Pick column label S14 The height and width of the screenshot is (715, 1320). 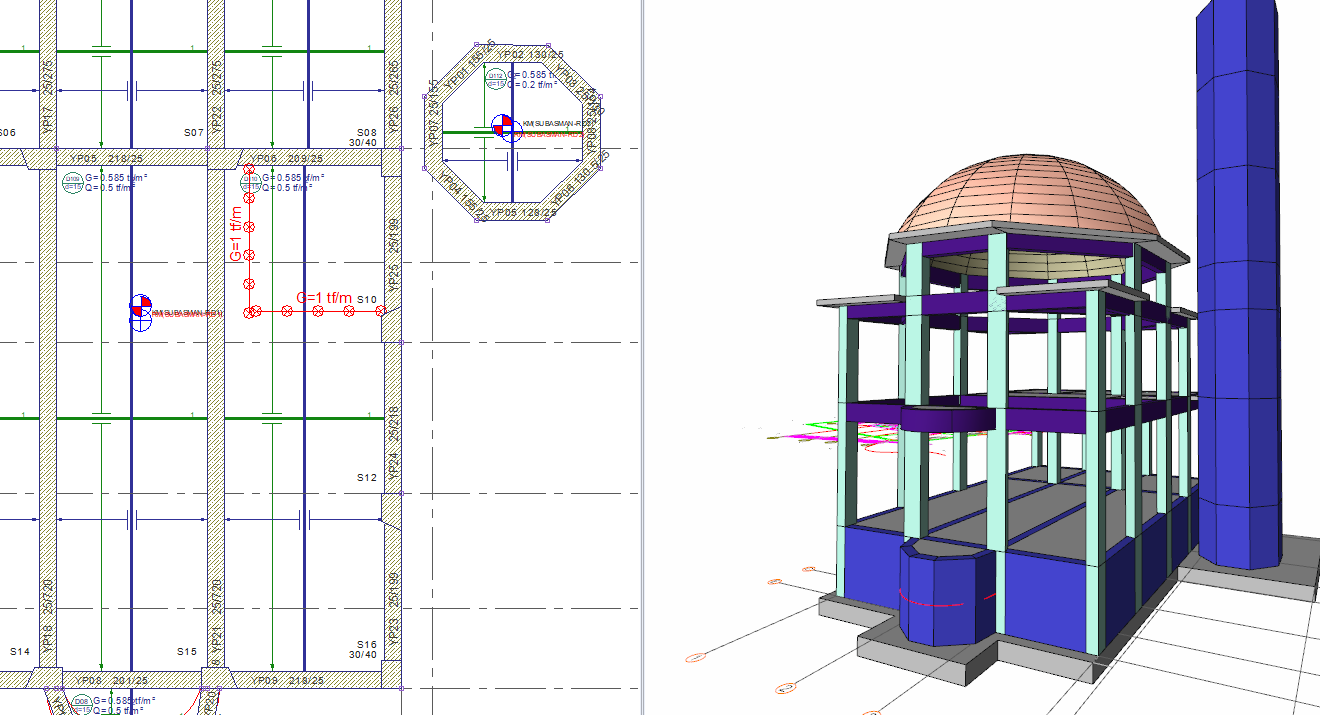[x=20, y=651]
